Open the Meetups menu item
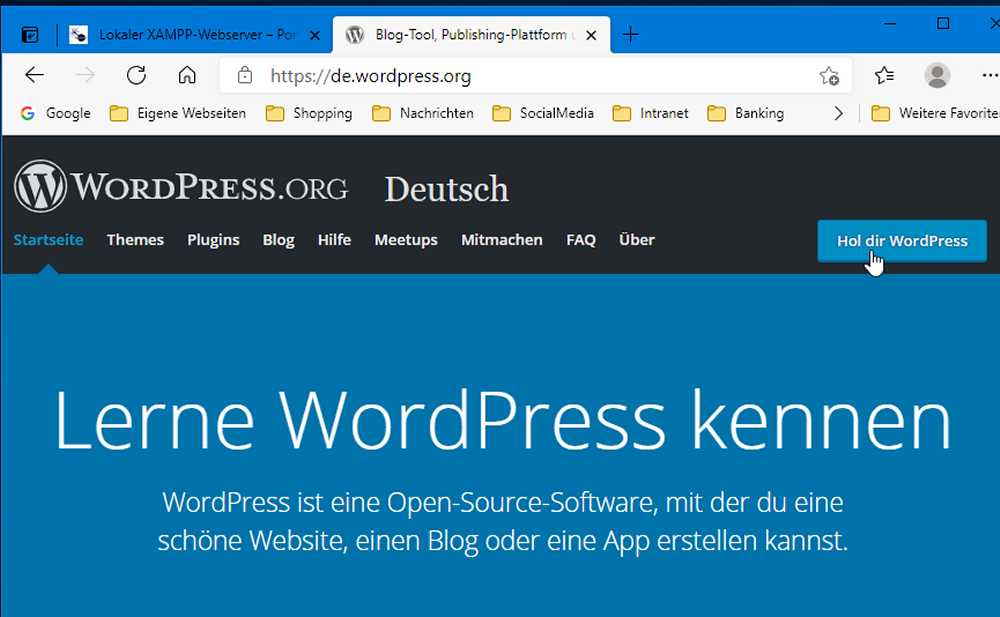The image size is (1000, 617). [x=406, y=240]
